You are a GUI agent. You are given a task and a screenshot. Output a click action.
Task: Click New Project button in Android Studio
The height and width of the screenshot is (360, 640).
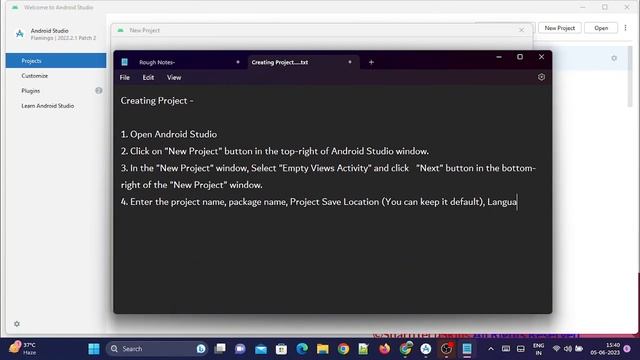click(560, 28)
